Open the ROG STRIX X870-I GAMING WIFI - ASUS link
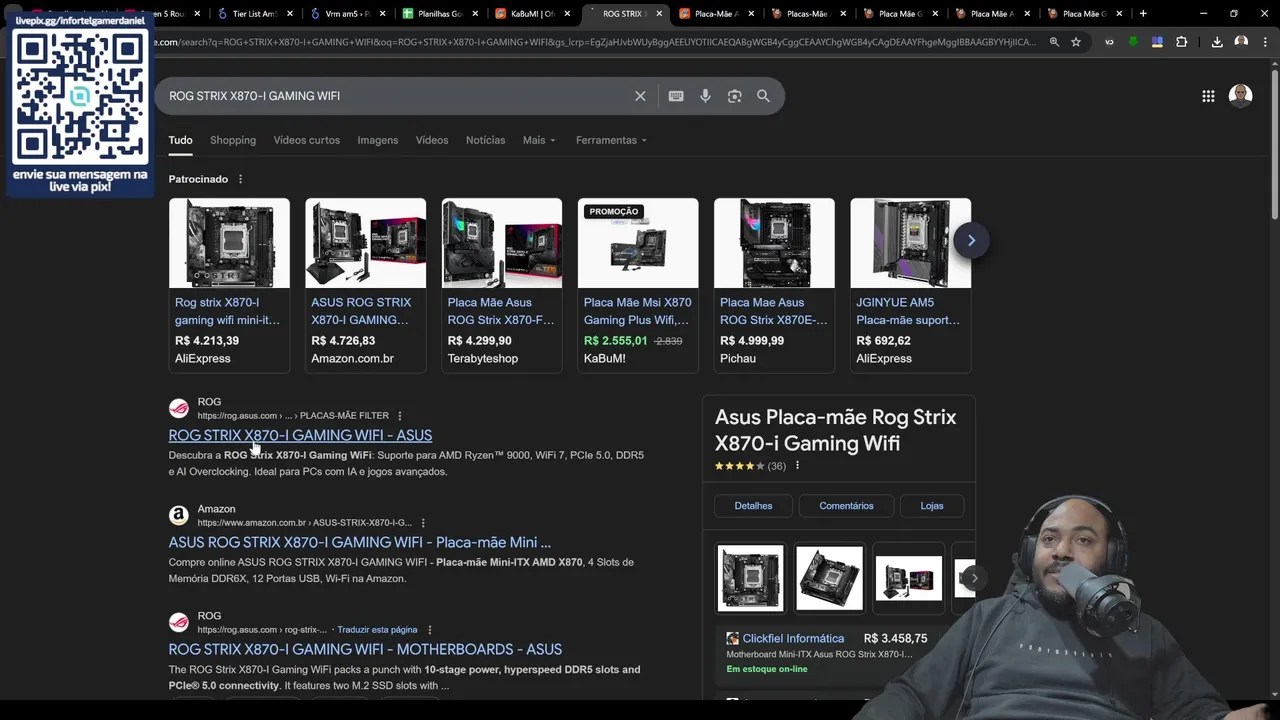This screenshot has width=1280, height=720. pyautogui.click(x=300, y=435)
